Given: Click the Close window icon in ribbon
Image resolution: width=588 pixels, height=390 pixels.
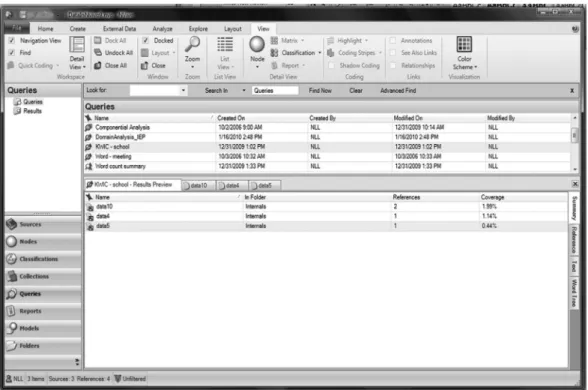Looking at the screenshot, I should pyautogui.click(x=144, y=65).
